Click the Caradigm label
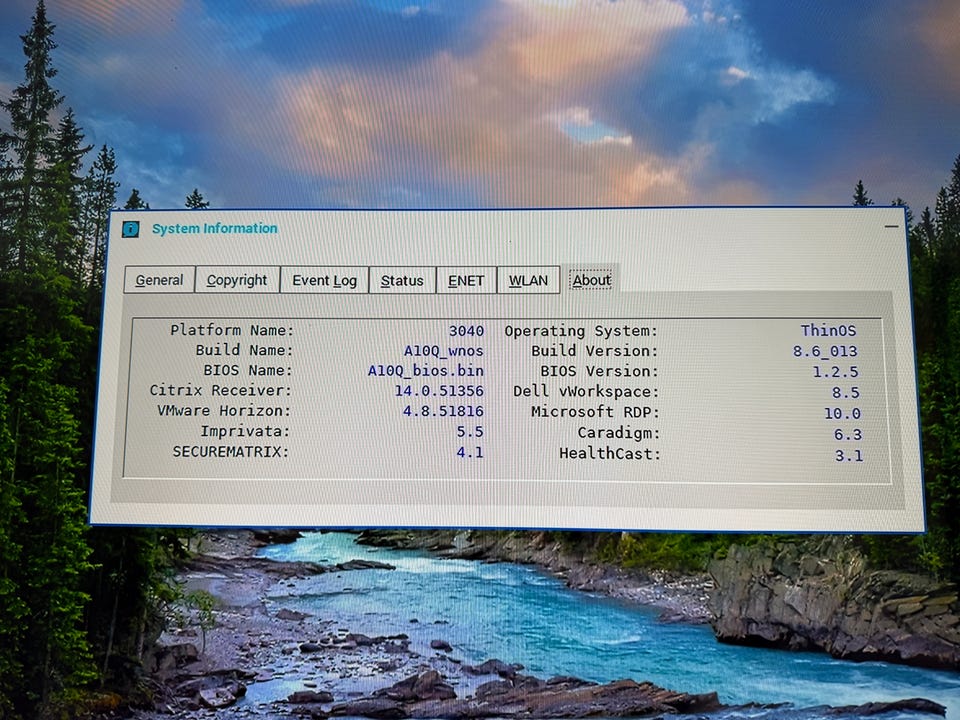 (619, 433)
